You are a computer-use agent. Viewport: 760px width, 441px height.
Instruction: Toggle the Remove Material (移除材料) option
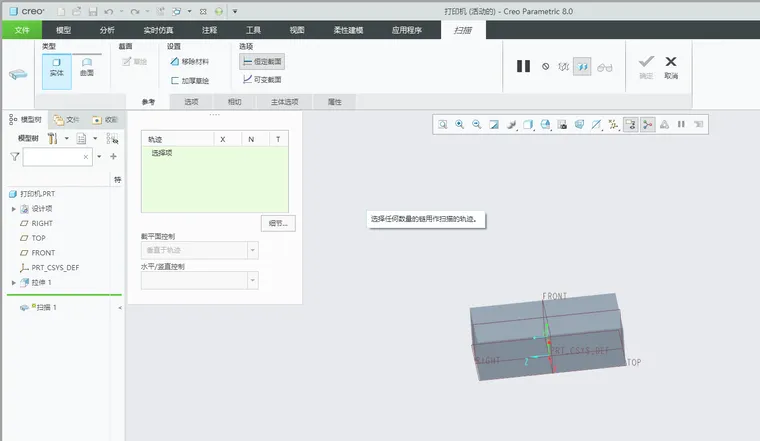[190, 62]
